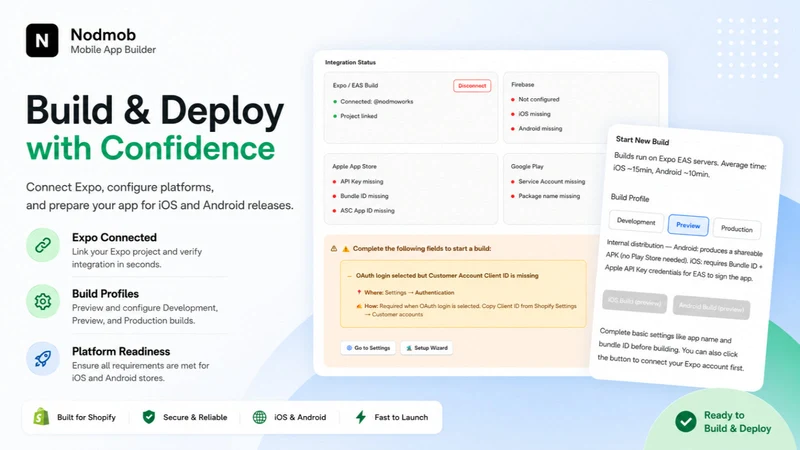
Task: Click "Bundle ID missing" entry
Action: (364, 196)
